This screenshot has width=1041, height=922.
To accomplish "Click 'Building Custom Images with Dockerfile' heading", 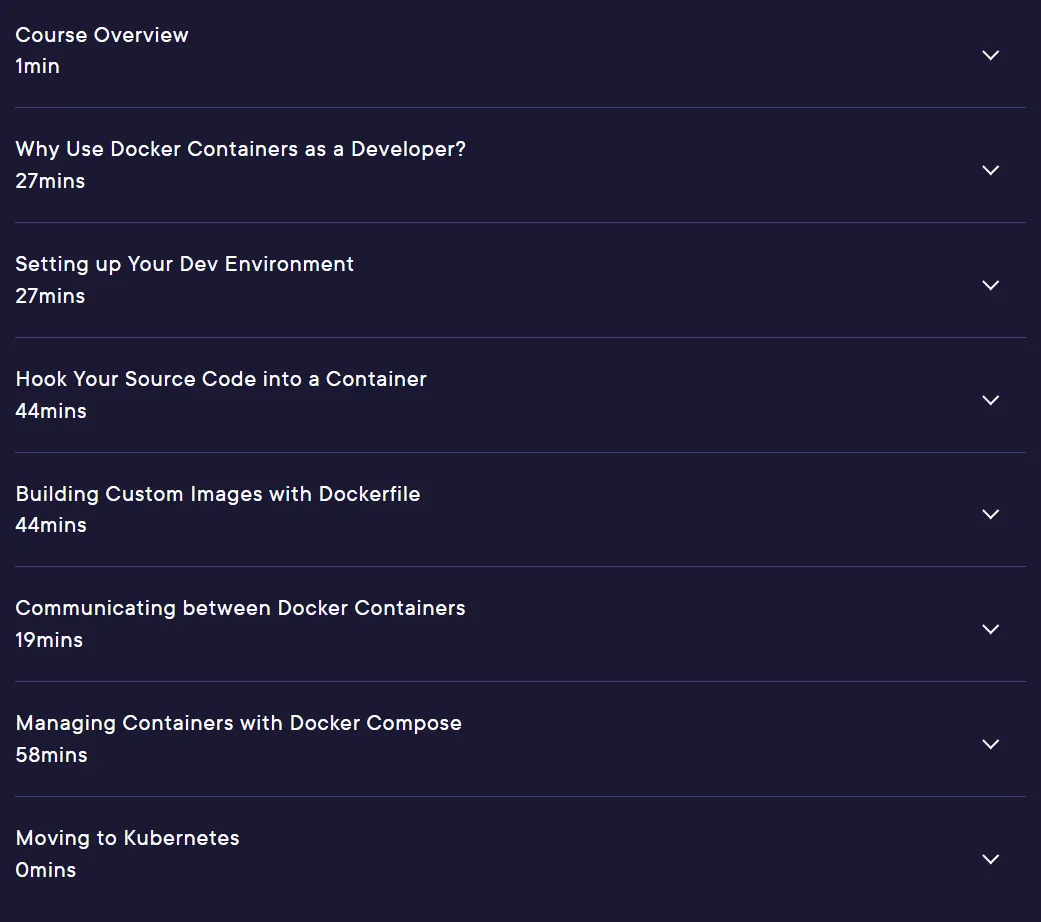I will click(218, 494).
